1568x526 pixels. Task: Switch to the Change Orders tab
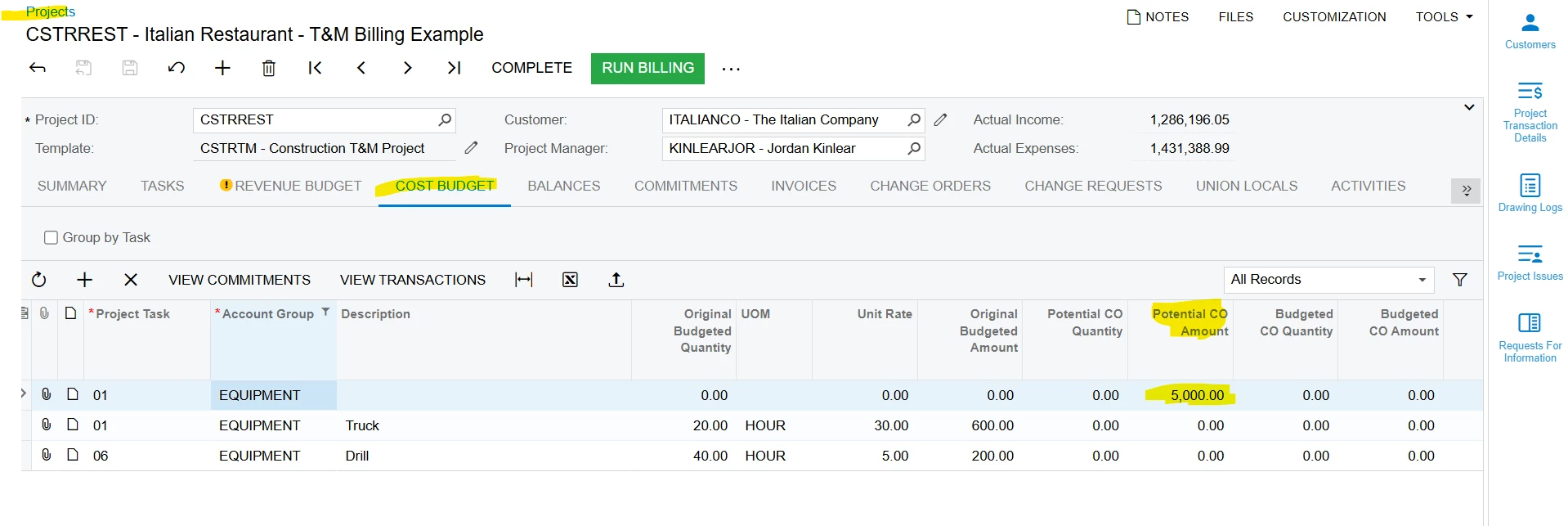tap(930, 186)
